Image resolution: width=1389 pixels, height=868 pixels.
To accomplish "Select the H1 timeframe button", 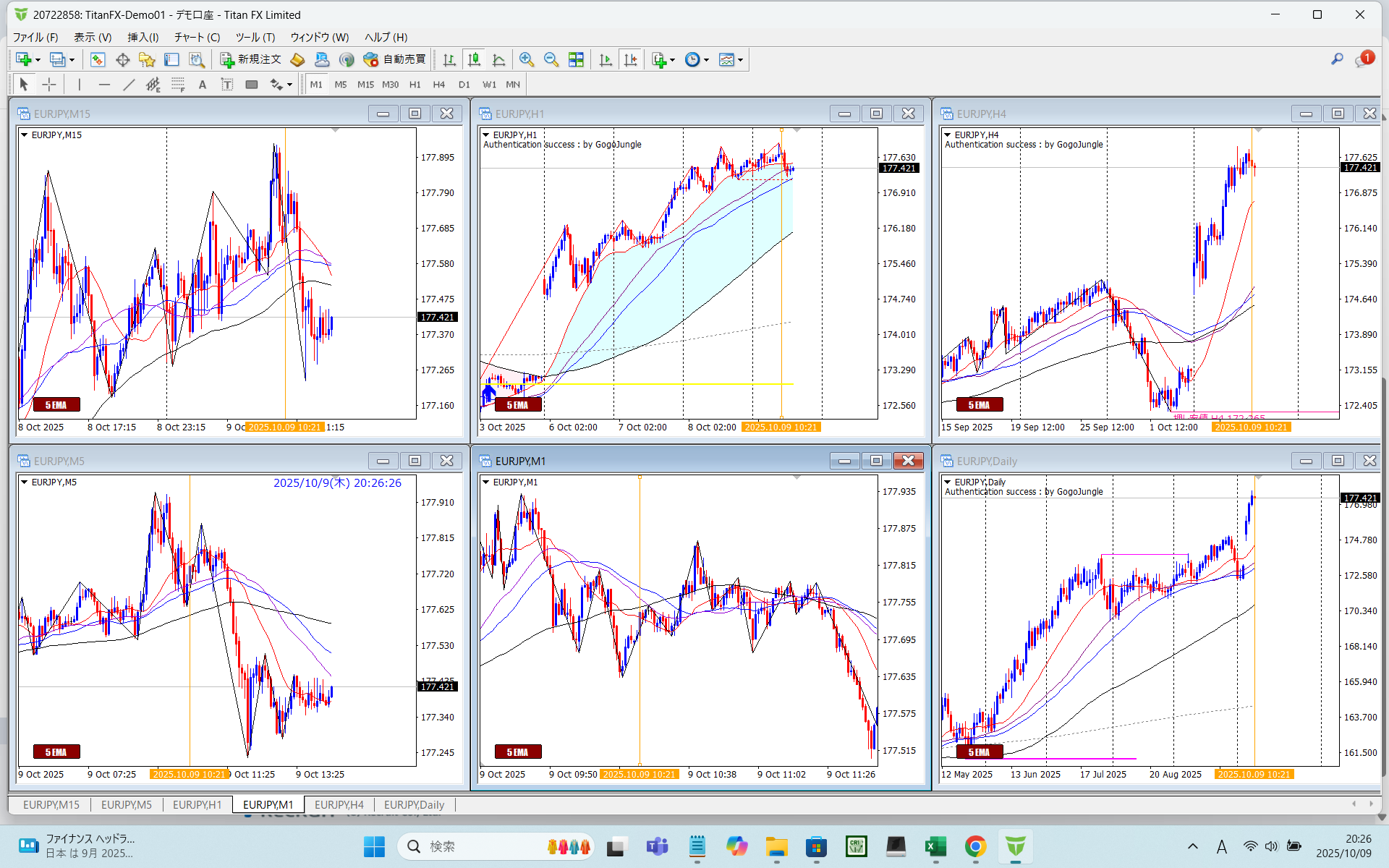I will coord(415,85).
